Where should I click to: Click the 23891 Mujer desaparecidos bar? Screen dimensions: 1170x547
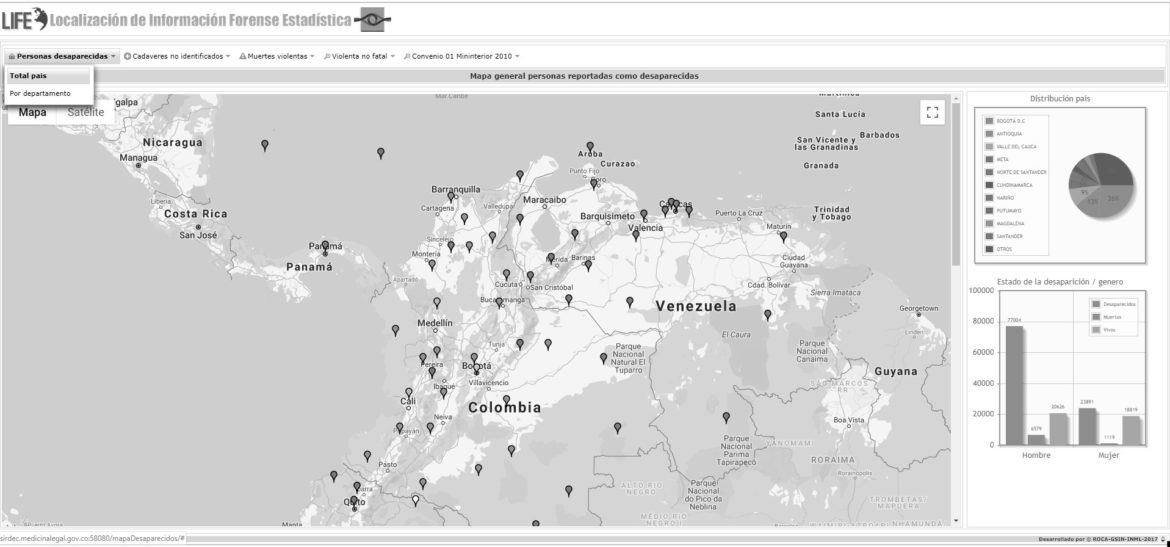(1087, 426)
